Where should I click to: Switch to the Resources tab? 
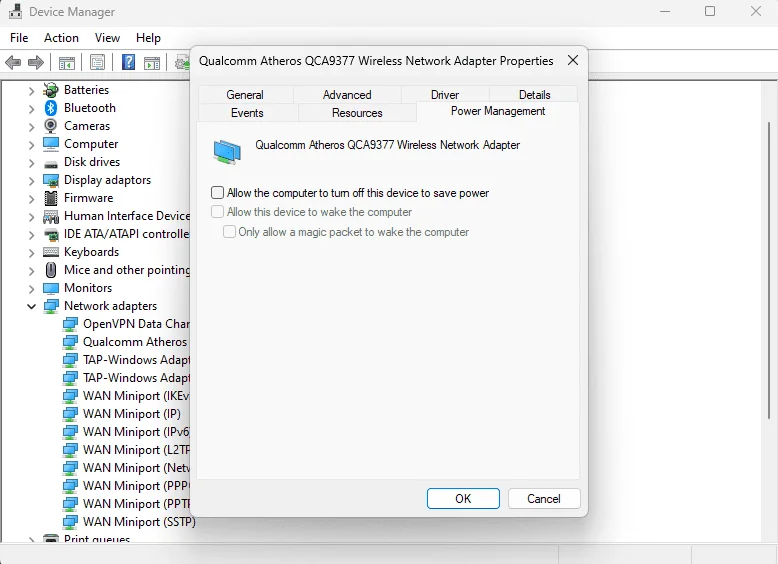[x=357, y=113]
